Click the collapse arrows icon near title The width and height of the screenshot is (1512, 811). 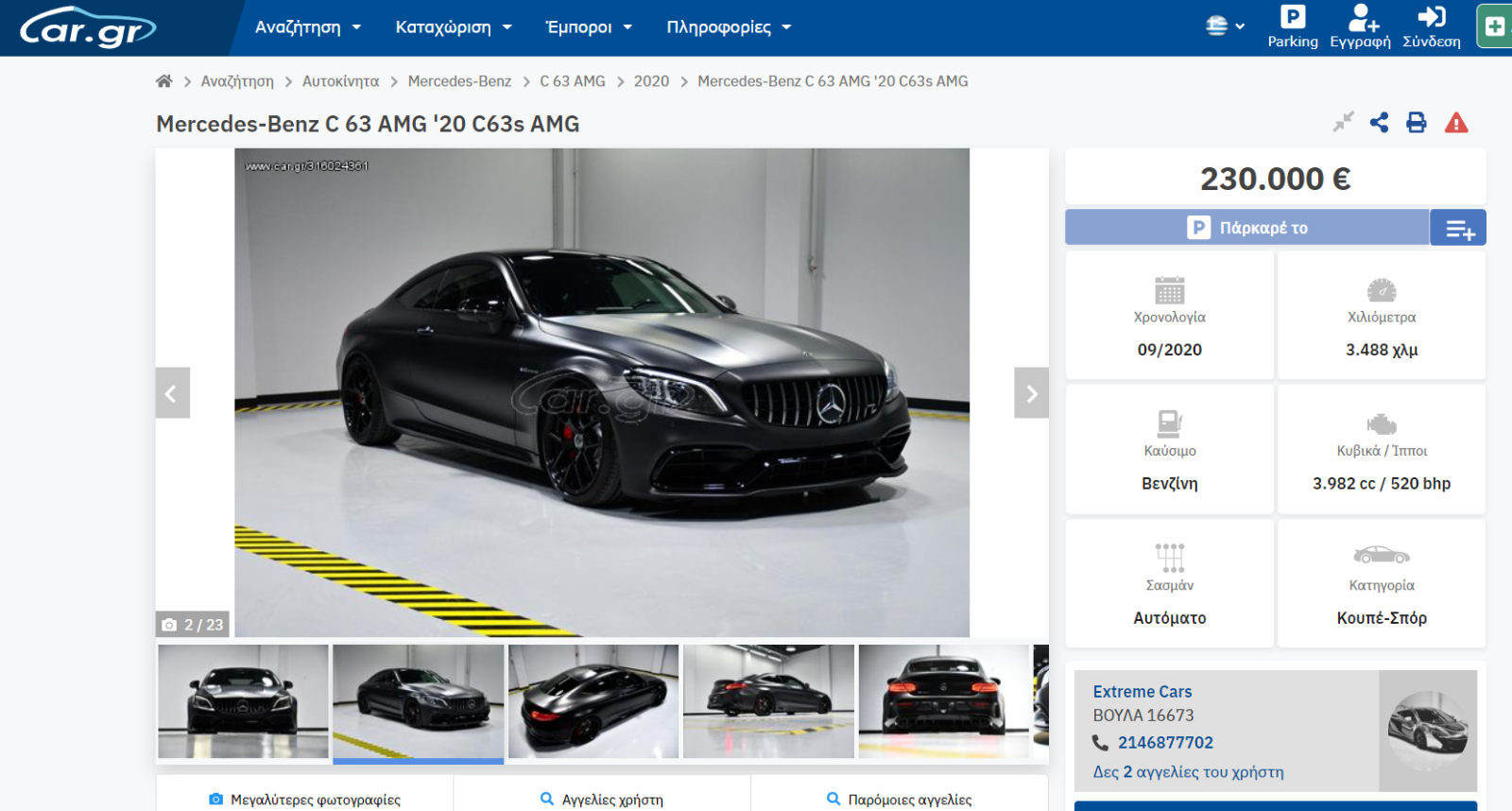(x=1343, y=122)
